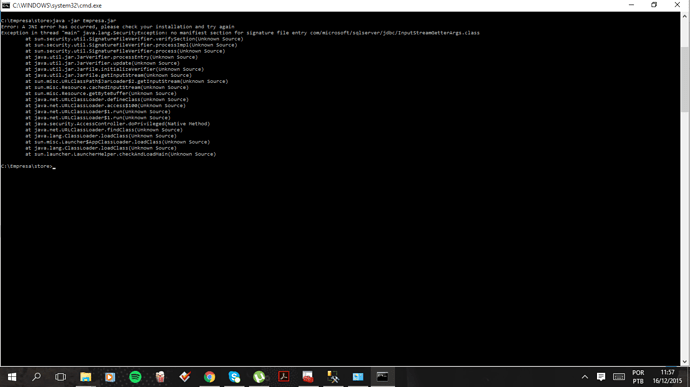
Task: Open uTorrent from the taskbar
Action: [259, 377]
